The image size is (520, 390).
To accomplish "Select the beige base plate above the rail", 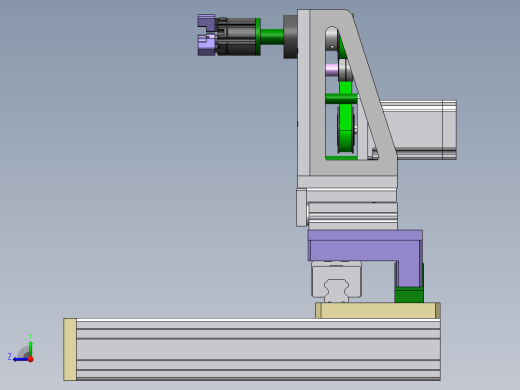I will 378,310.
